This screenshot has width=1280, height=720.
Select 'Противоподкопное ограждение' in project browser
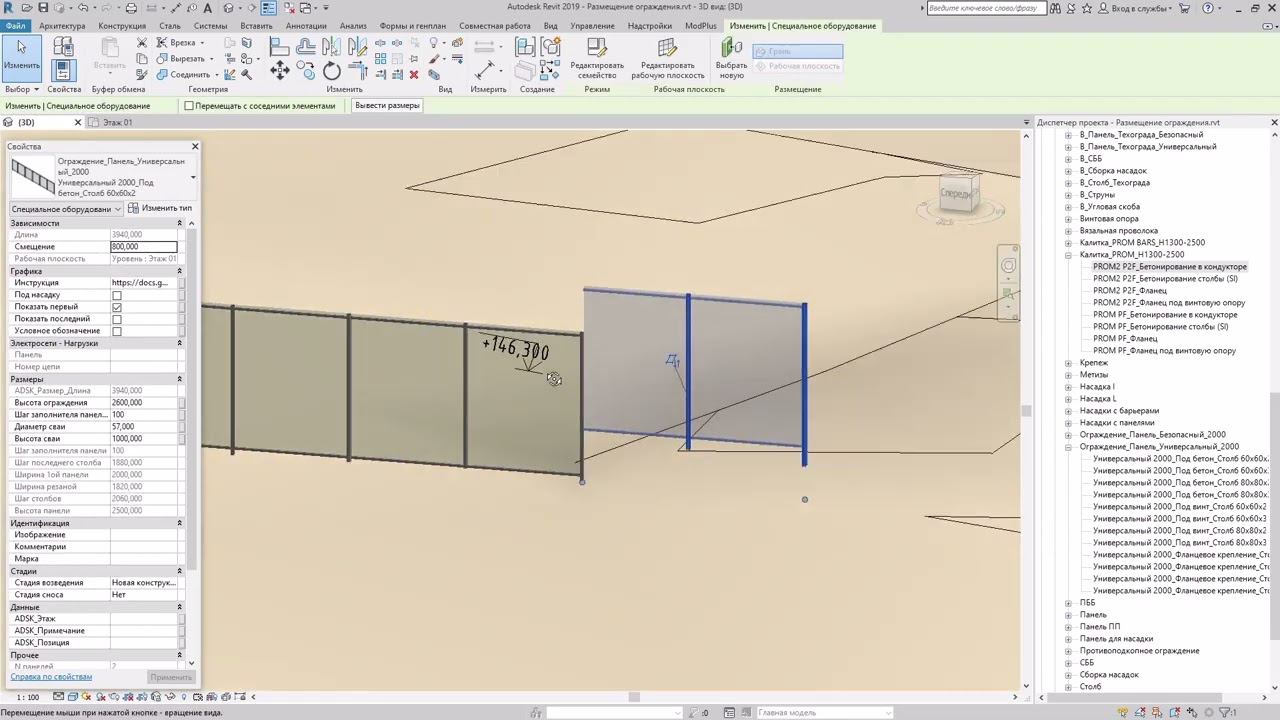point(1139,651)
